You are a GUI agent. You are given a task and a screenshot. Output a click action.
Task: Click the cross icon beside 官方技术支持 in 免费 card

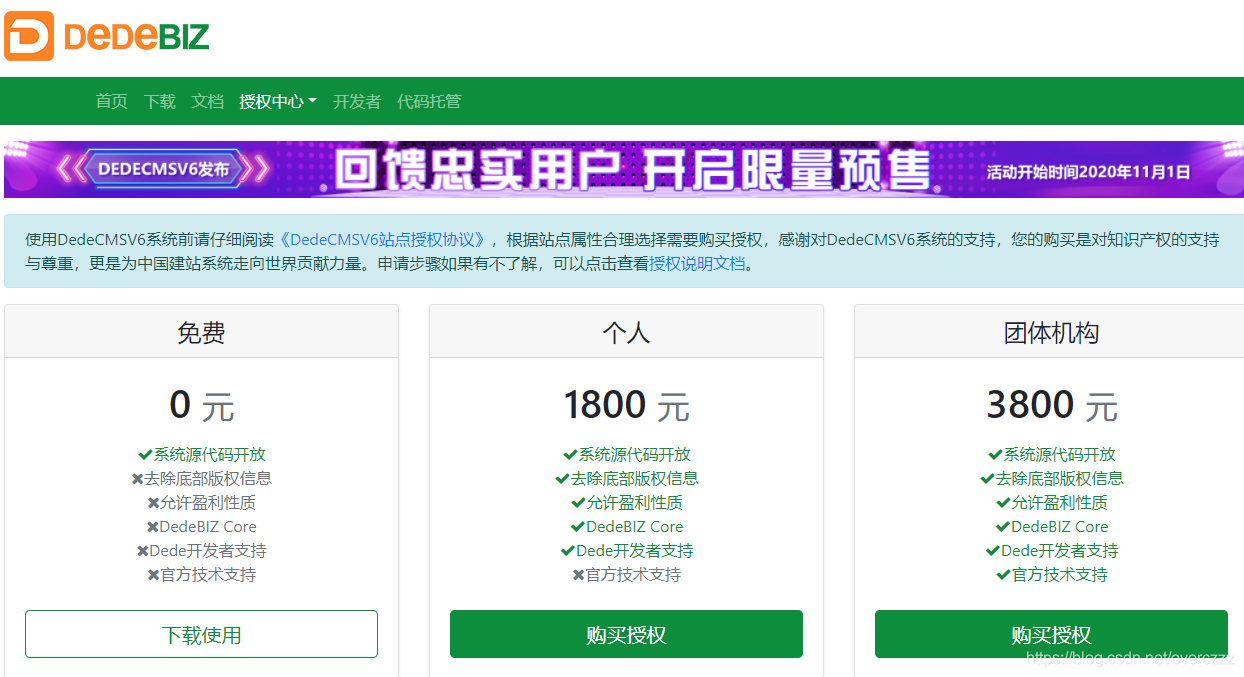(x=154, y=575)
